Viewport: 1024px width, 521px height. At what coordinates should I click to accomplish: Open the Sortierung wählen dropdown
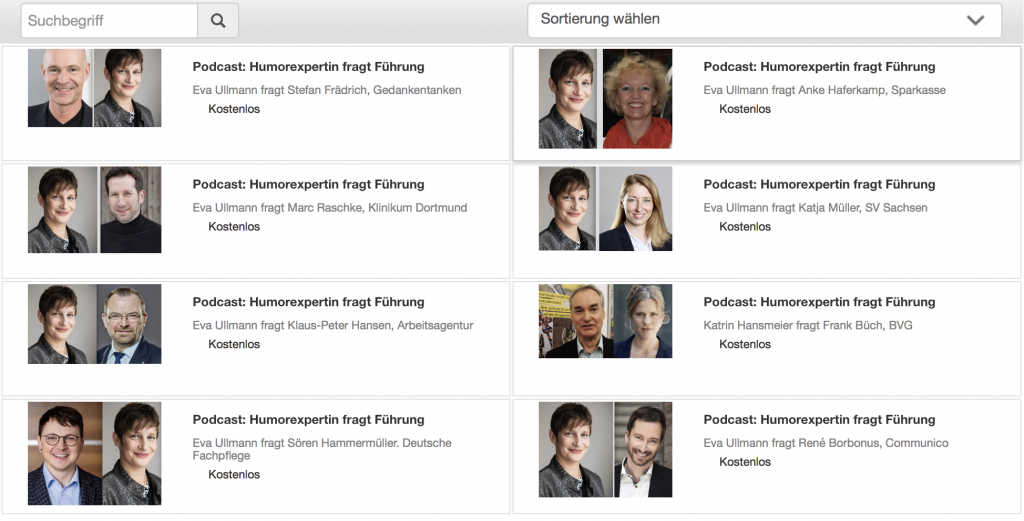764,20
